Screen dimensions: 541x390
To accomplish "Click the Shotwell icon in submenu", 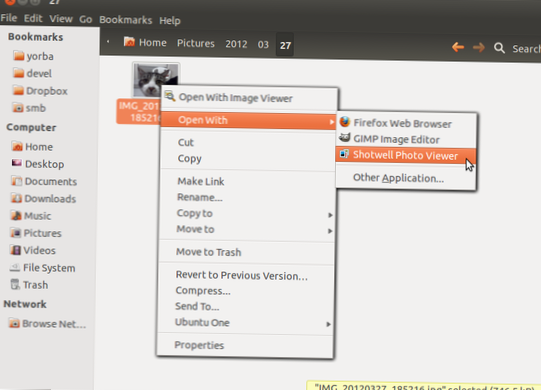I will [x=344, y=154].
